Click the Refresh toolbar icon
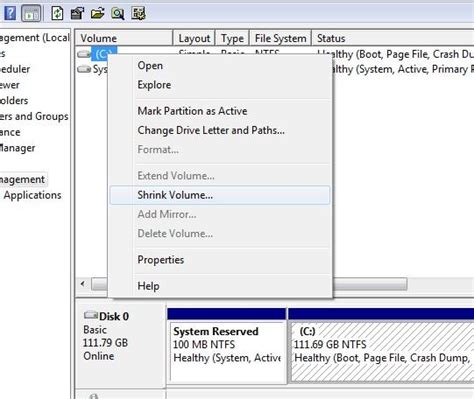The width and height of the screenshot is (474, 399). point(57,14)
